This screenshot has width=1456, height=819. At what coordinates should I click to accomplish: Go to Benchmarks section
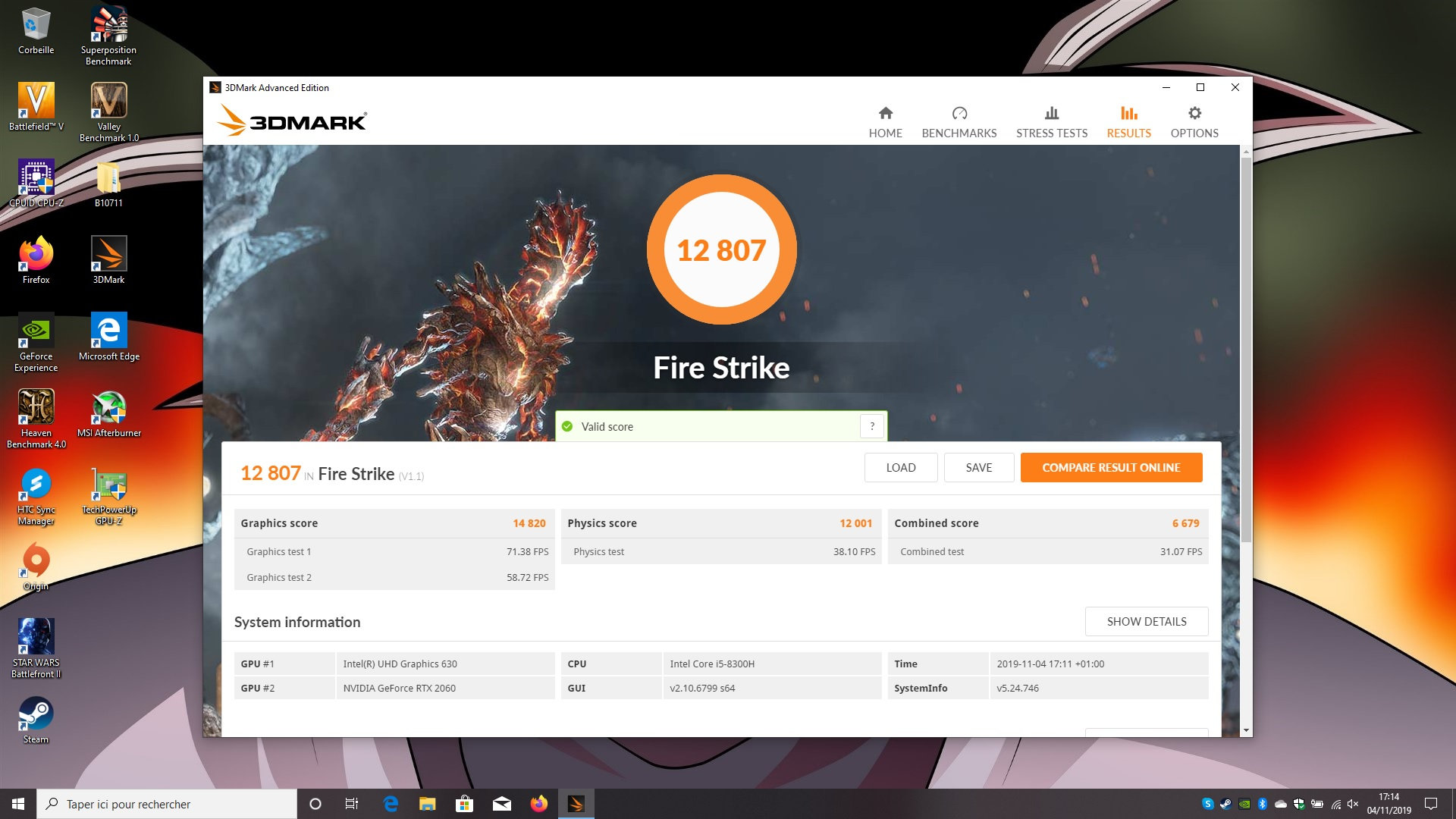tap(959, 122)
